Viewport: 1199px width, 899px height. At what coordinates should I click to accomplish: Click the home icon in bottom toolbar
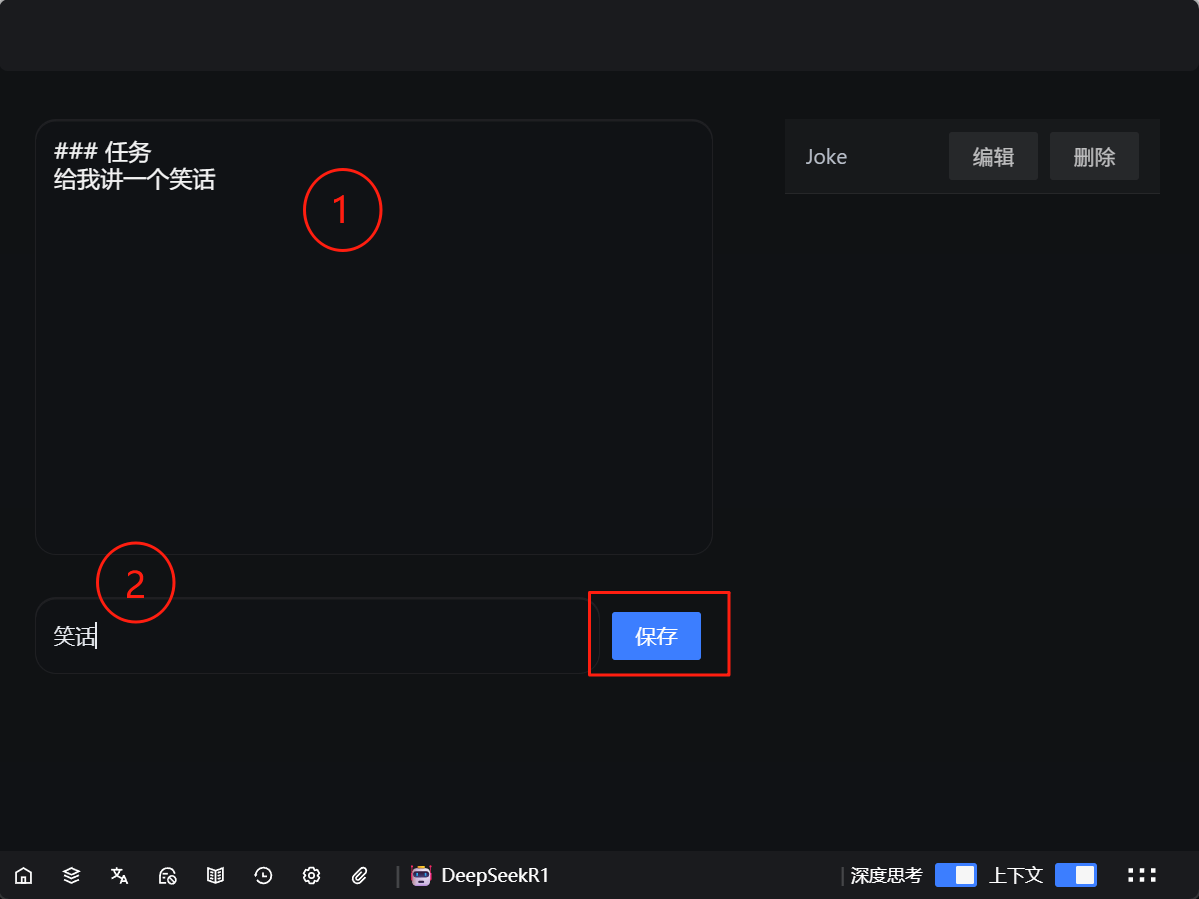23,876
